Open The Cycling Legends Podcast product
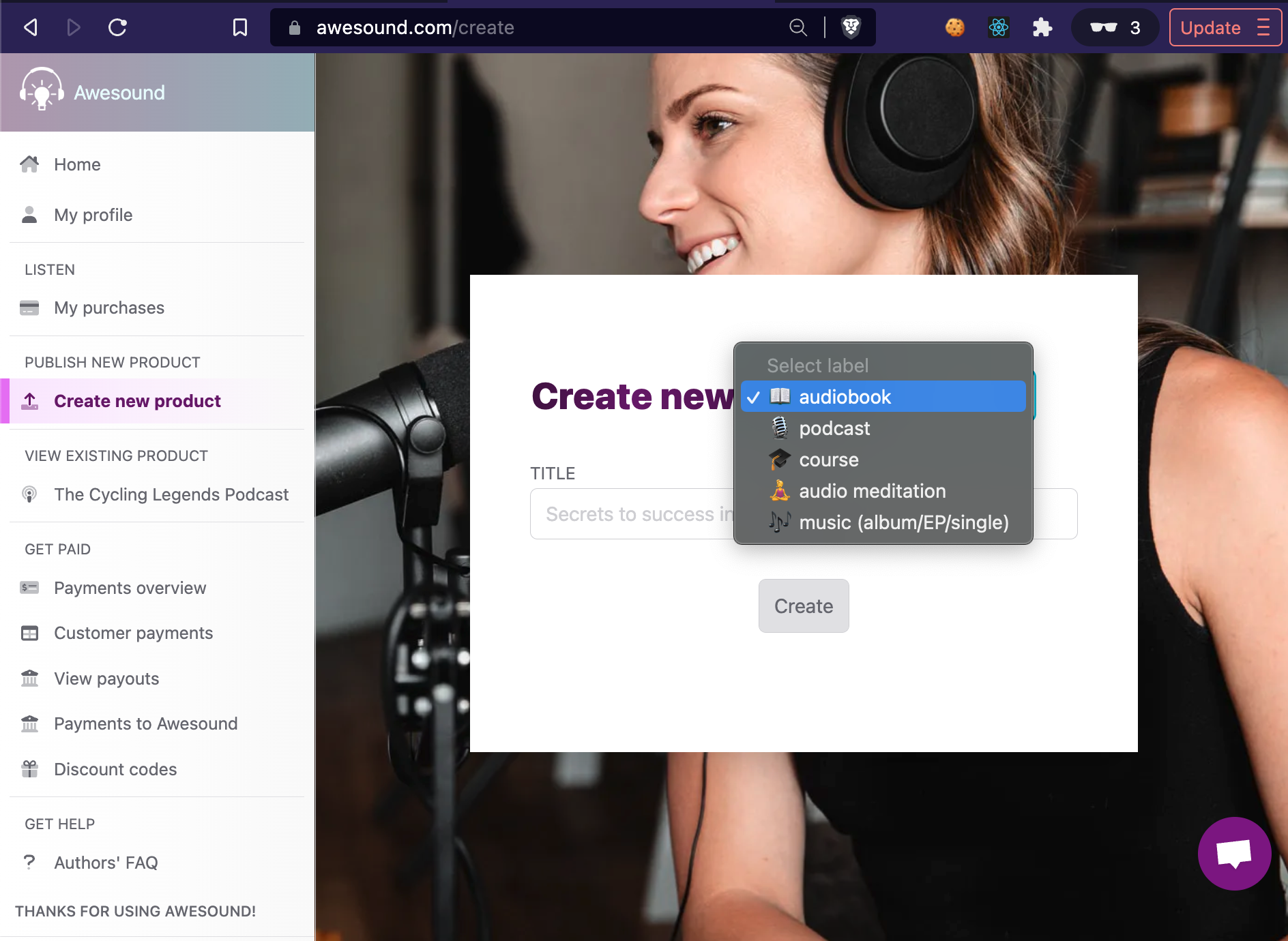This screenshot has width=1288, height=941. 171,494
